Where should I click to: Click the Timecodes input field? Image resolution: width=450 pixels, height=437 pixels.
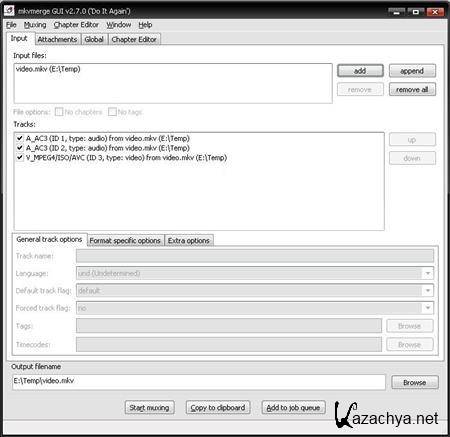pyautogui.click(x=229, y=344)
